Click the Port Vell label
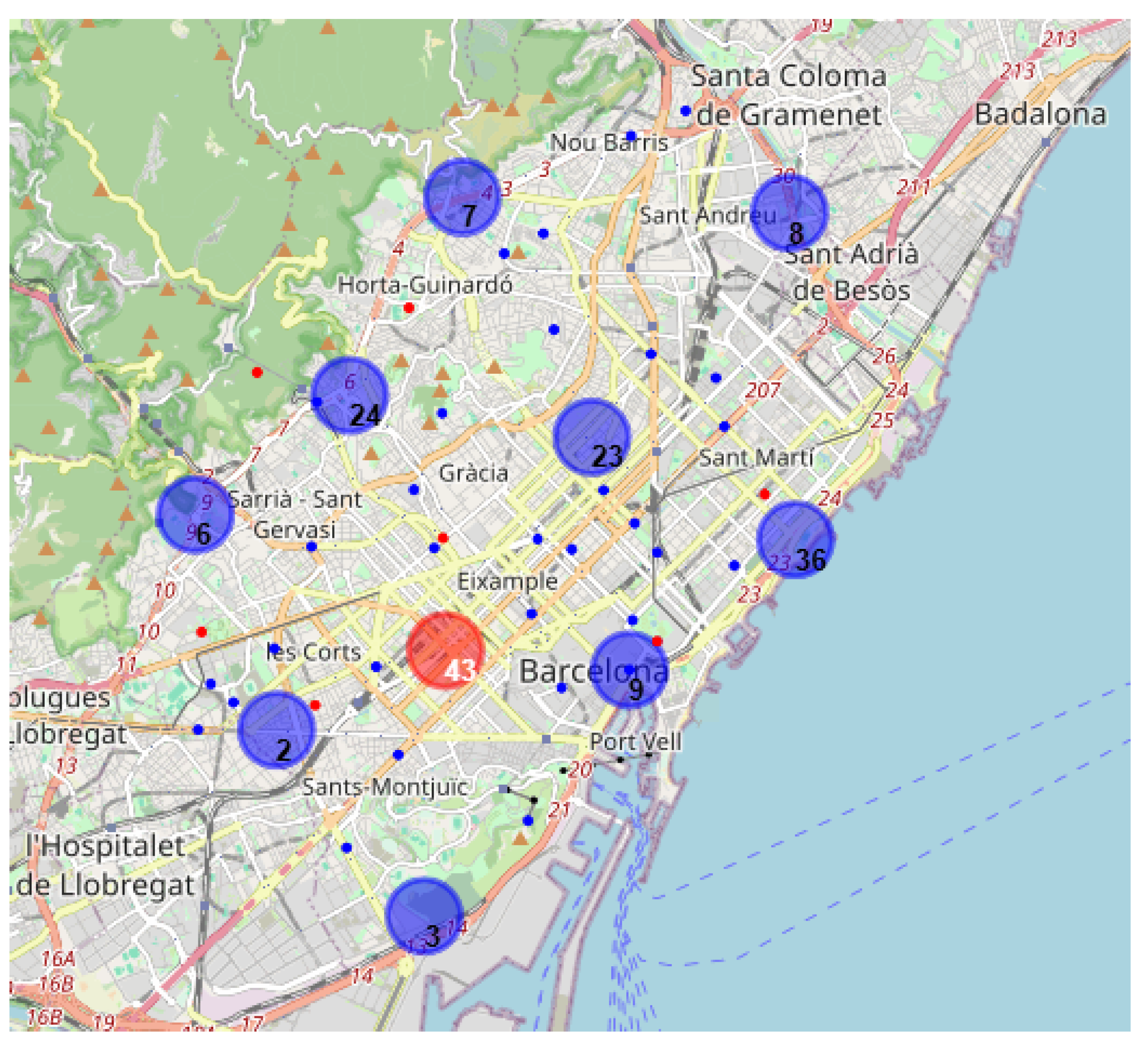This screenshot has width=1148, height=1050. [x=635, y=742]
